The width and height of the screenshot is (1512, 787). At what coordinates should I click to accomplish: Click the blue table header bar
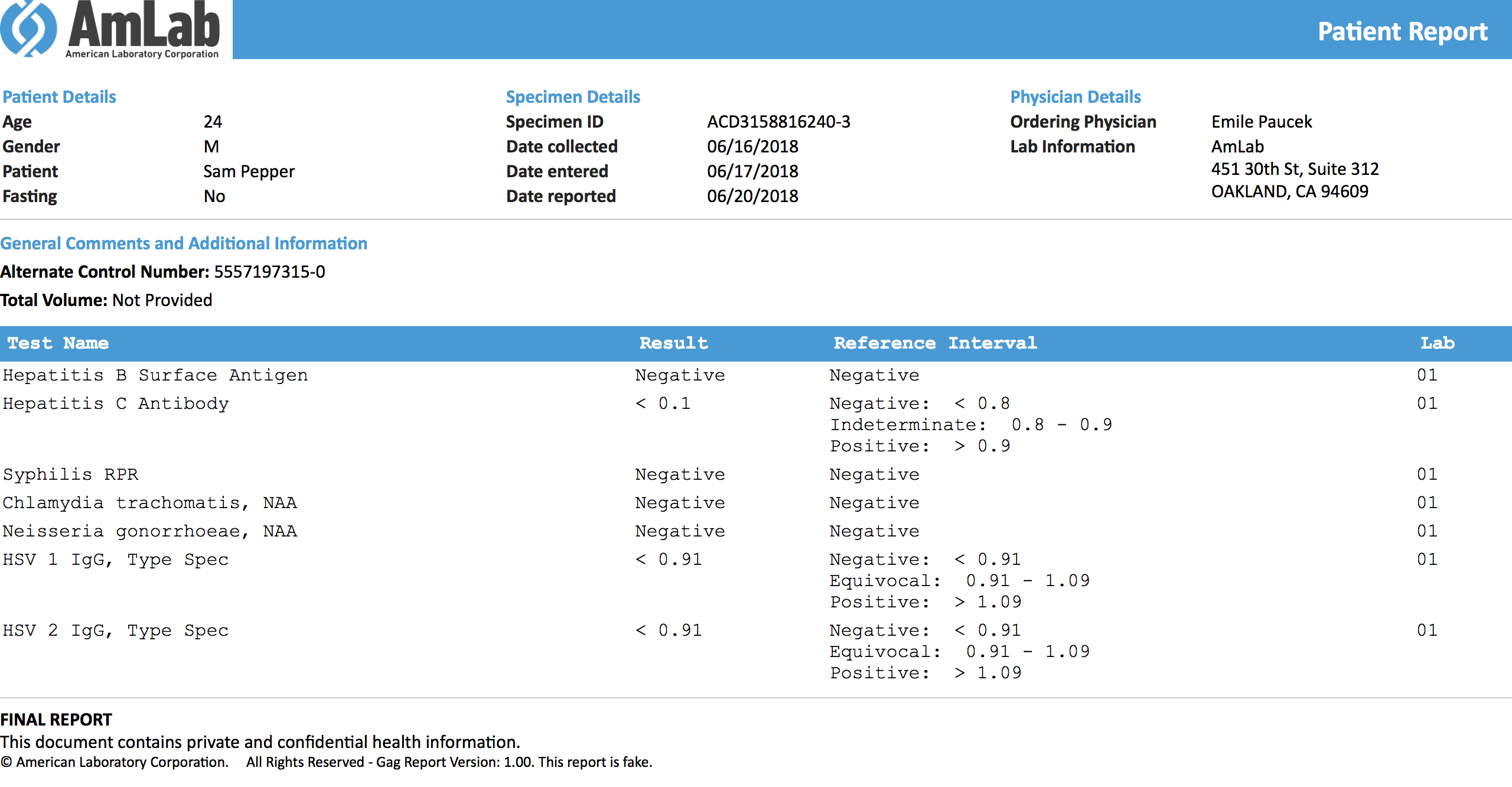pos(756,343)
